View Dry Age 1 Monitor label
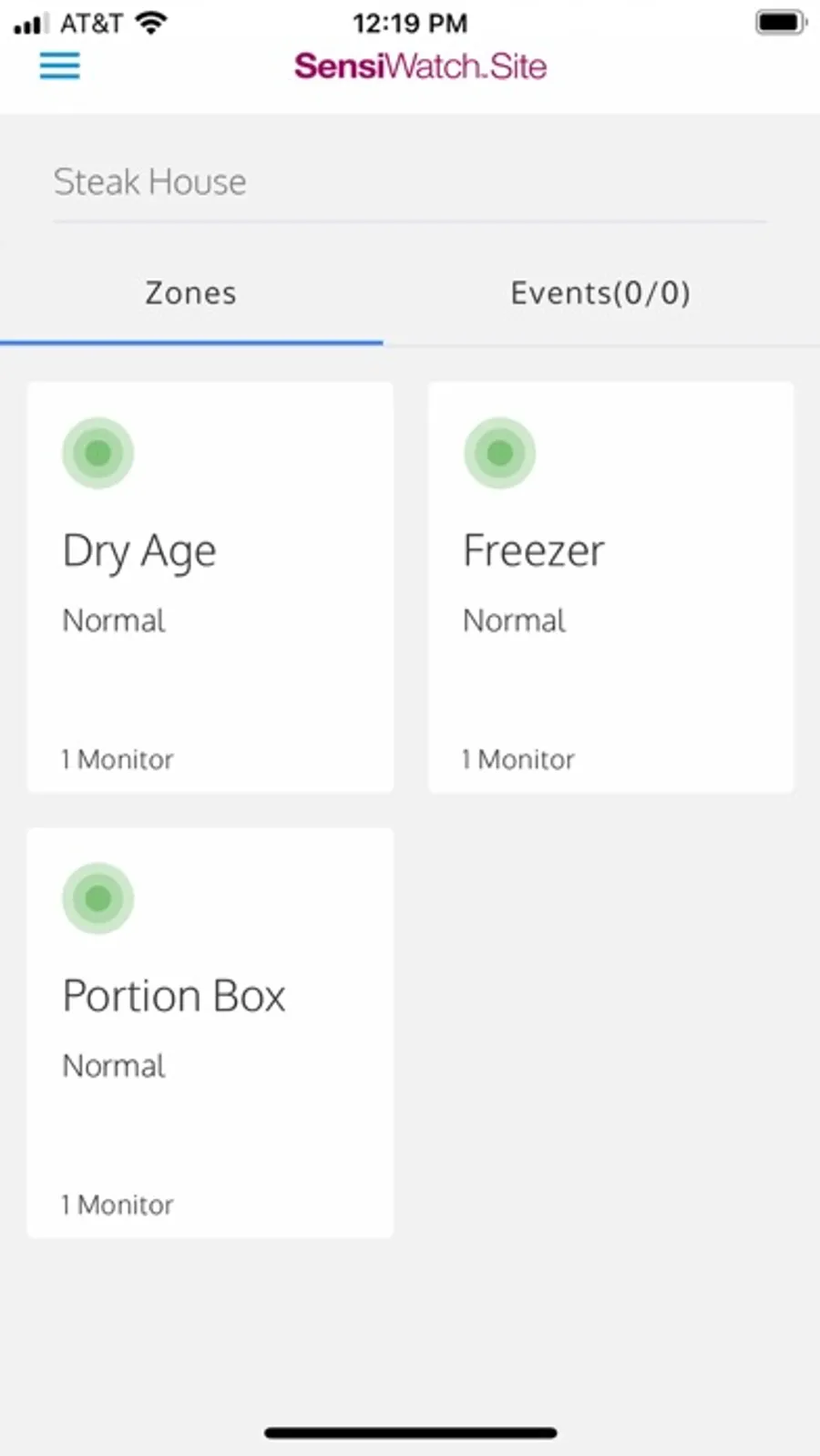Viewport: 820px width, 1456px height. [x=118, y=760]
